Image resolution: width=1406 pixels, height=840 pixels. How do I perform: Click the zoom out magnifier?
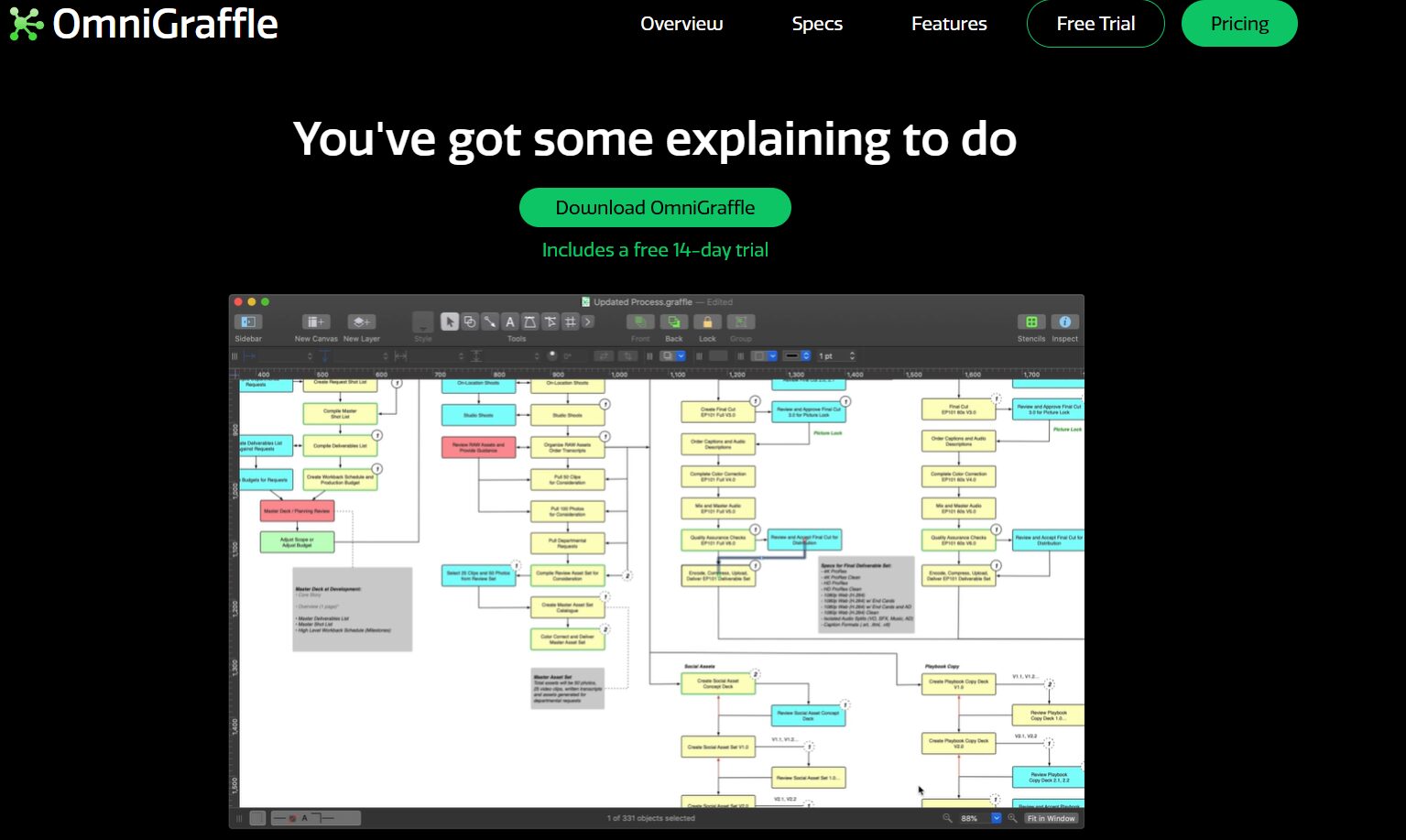(x=947, y=818)
